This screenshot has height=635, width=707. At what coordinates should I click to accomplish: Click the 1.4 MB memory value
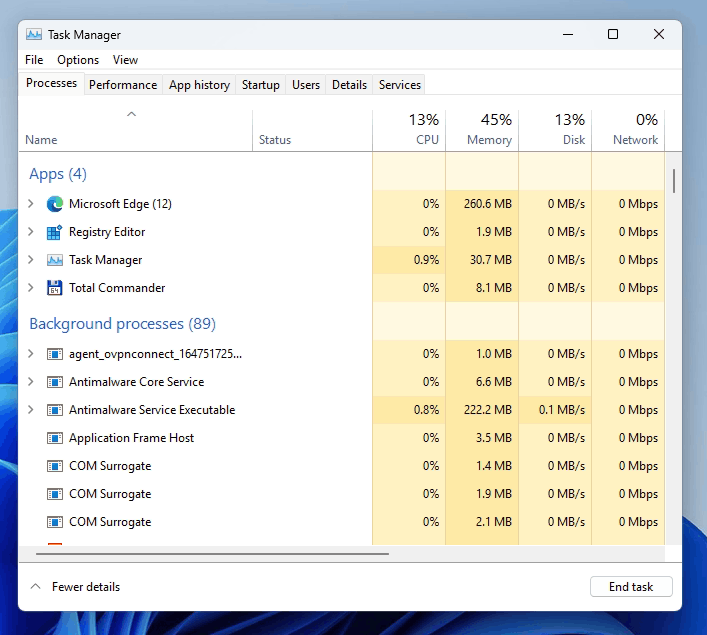(x=494, y=466)
